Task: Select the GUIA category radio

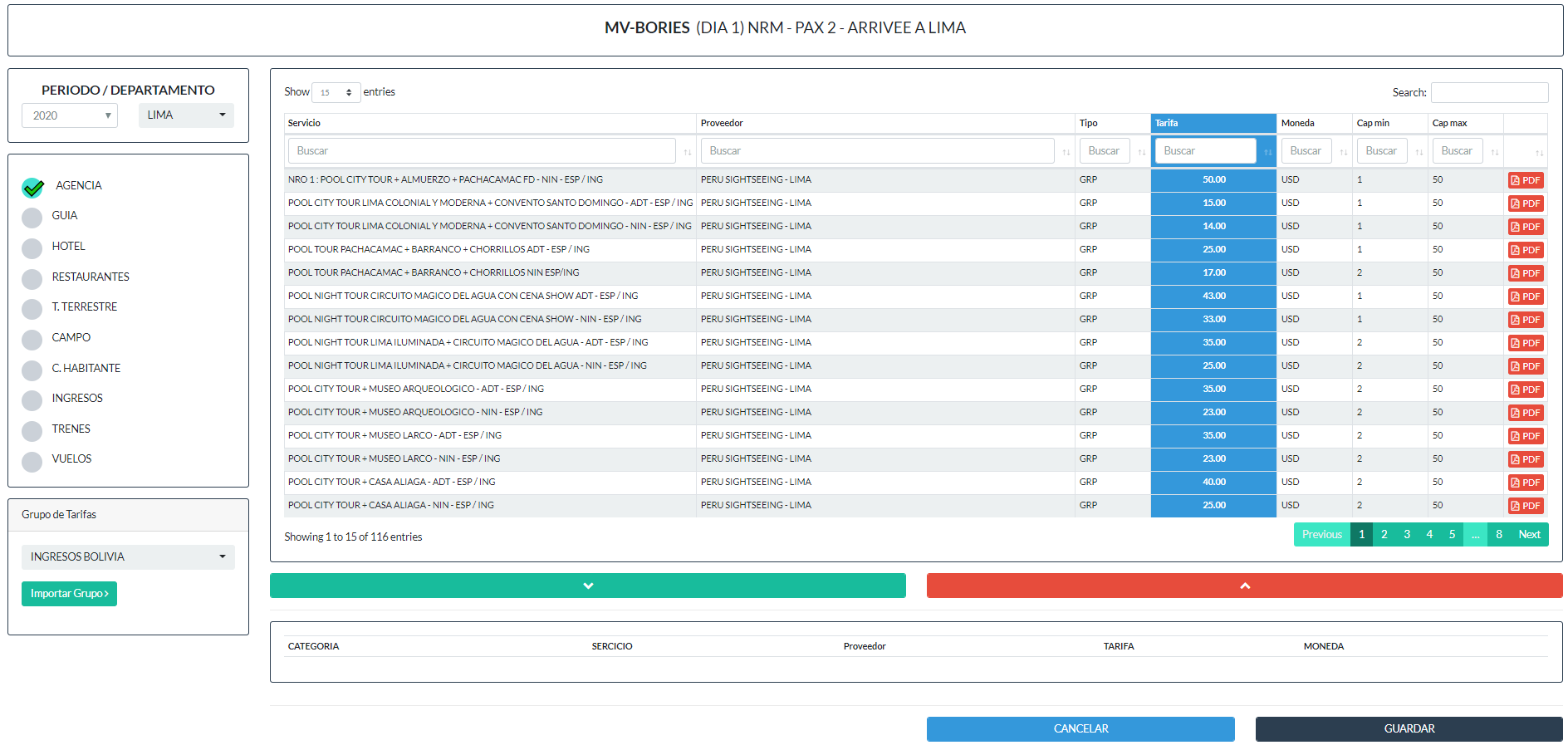Action: click(x=32, y=218)
